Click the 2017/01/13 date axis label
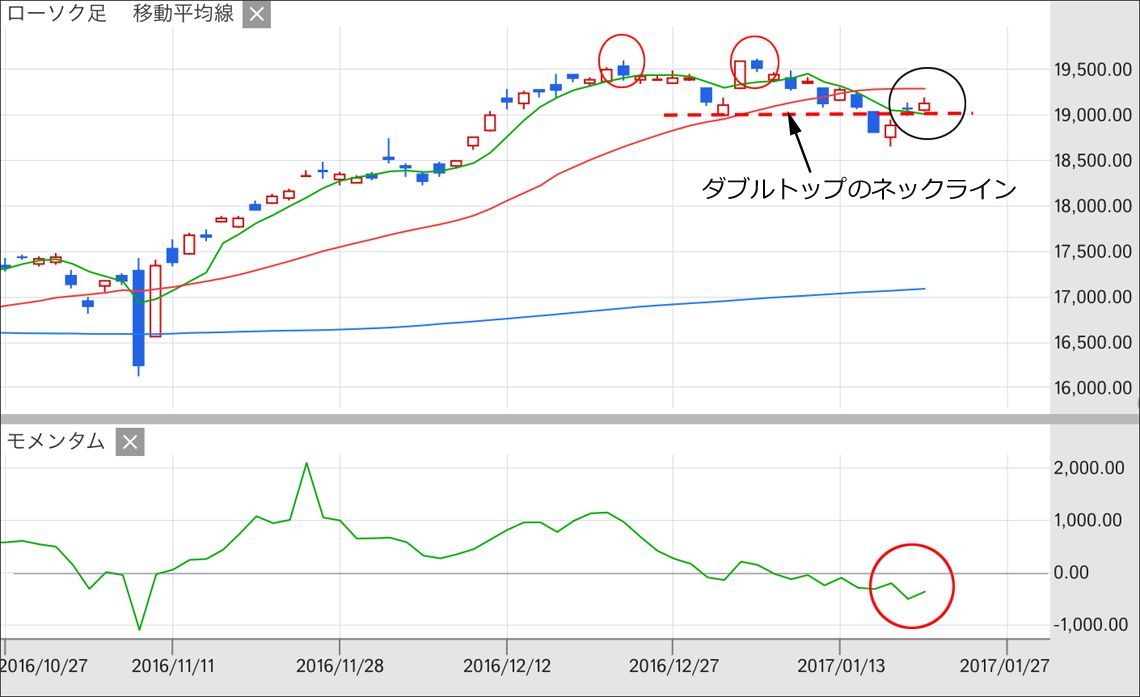Image resolution: width=1140 pixels, height=697 pixels. pos(840,665)
